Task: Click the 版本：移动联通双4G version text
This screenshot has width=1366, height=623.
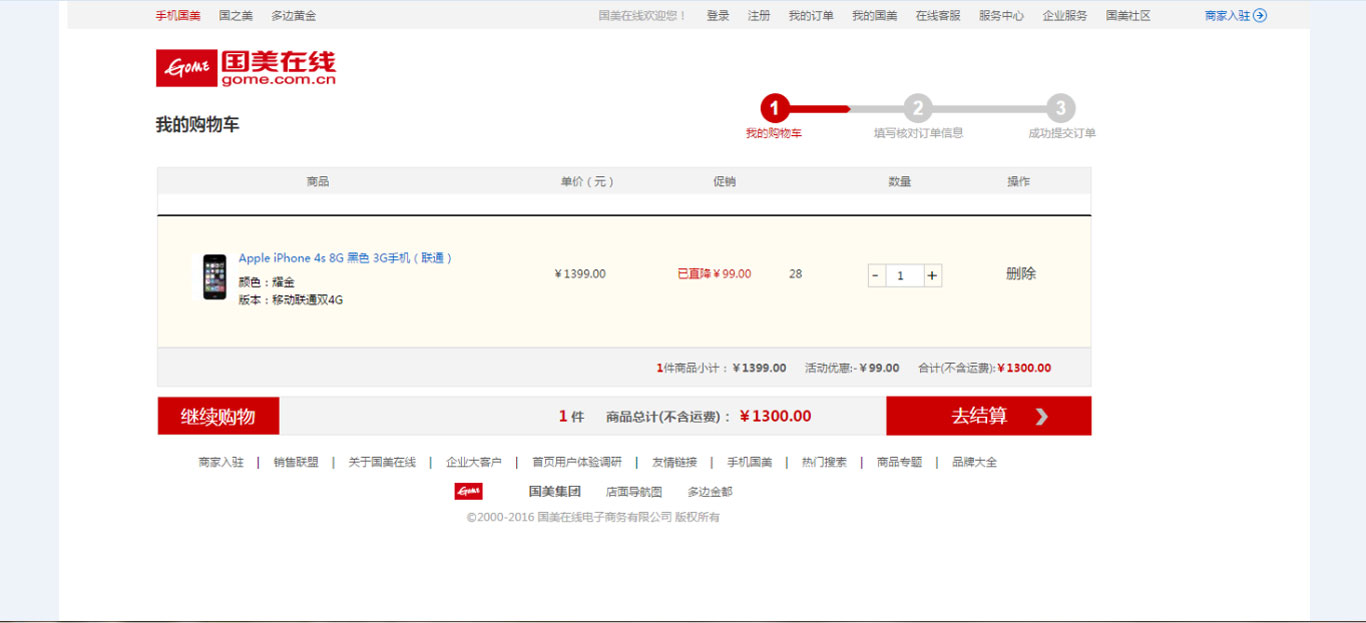Action: pyautogui.click(x=290, y=300)
